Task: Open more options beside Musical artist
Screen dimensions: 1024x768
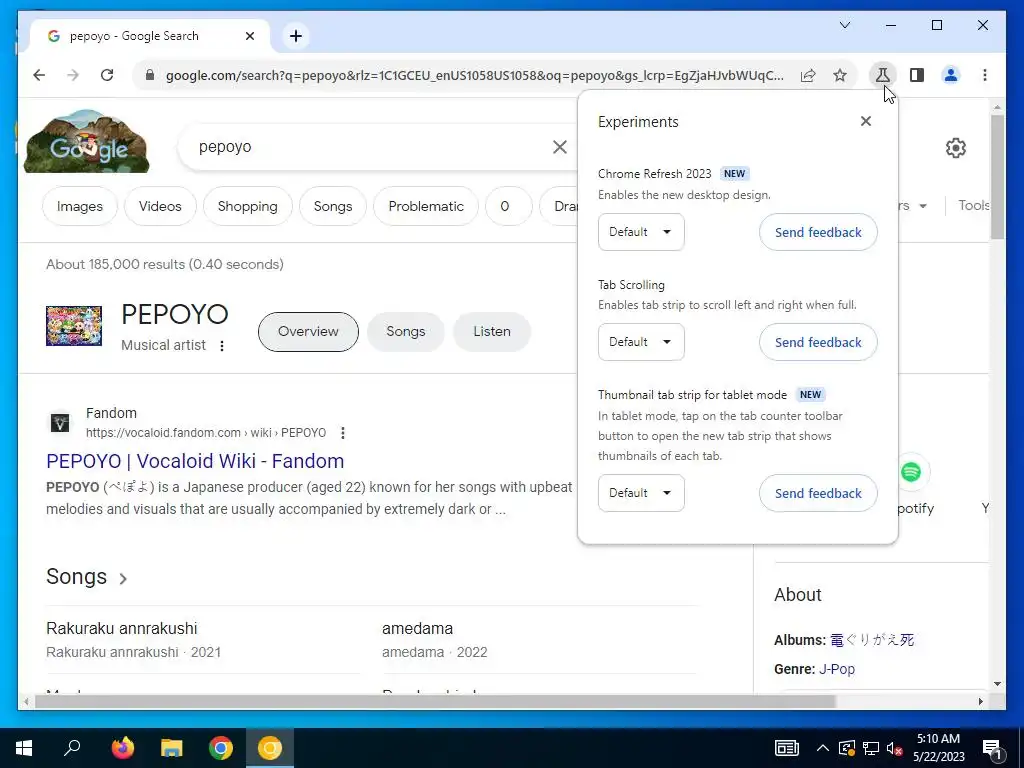Action: click(x=222, y=345)
